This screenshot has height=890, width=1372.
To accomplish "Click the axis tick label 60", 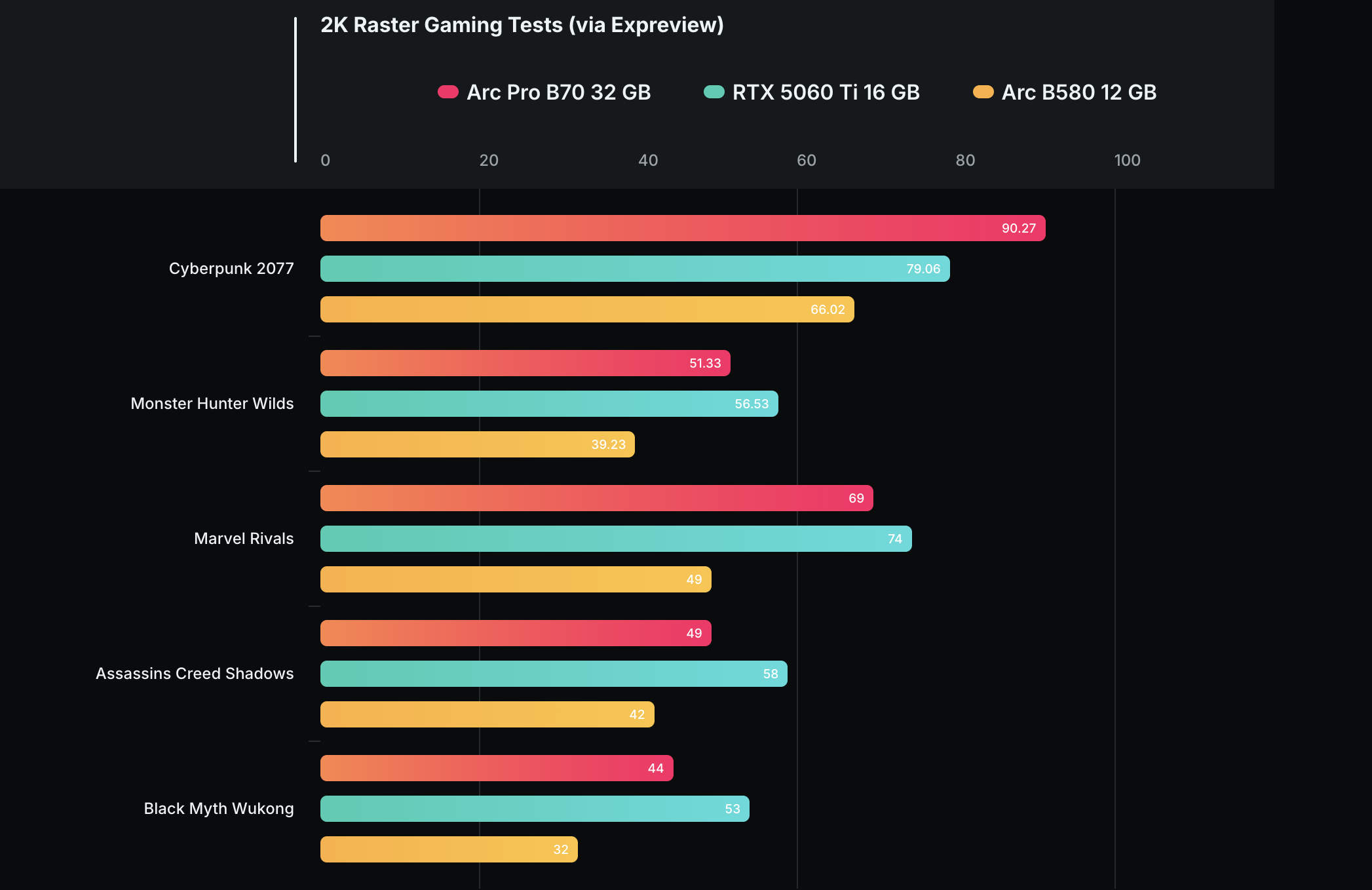I will click(807, 161).
